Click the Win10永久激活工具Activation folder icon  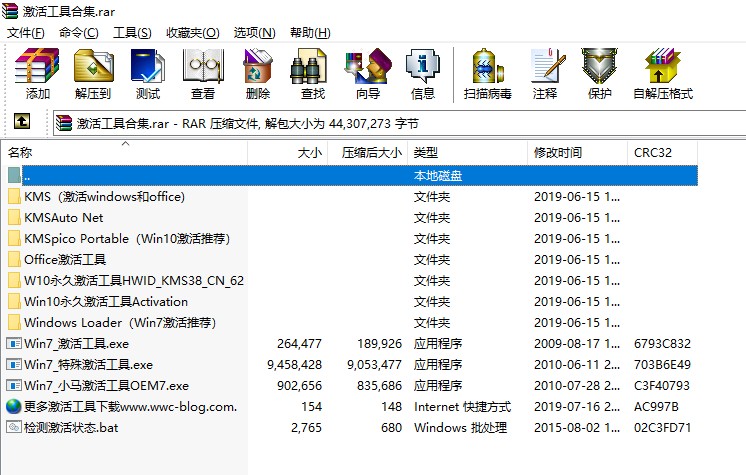tap(14, 301)
